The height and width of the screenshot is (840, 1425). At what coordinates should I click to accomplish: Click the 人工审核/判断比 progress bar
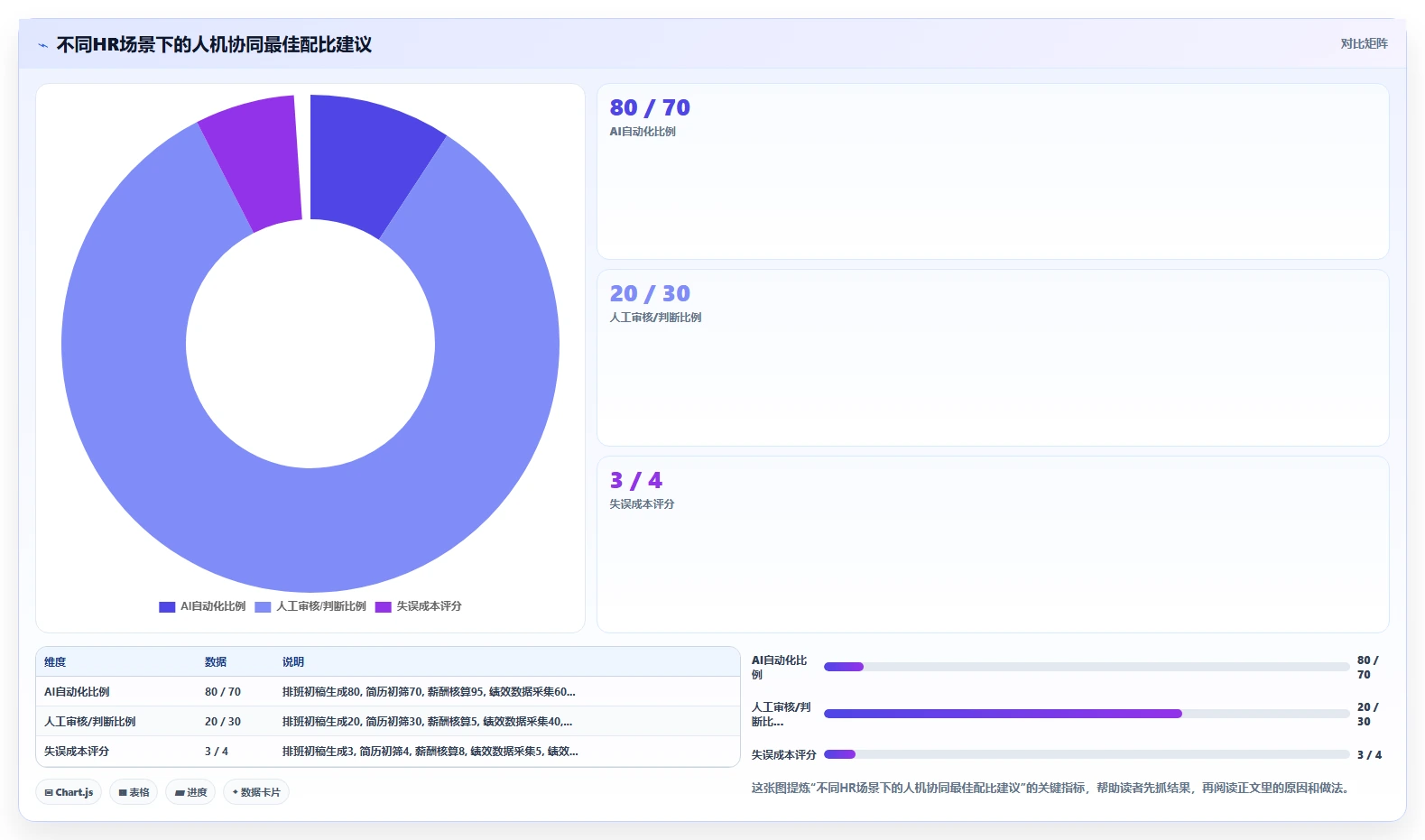click(x=1087, y=714)
